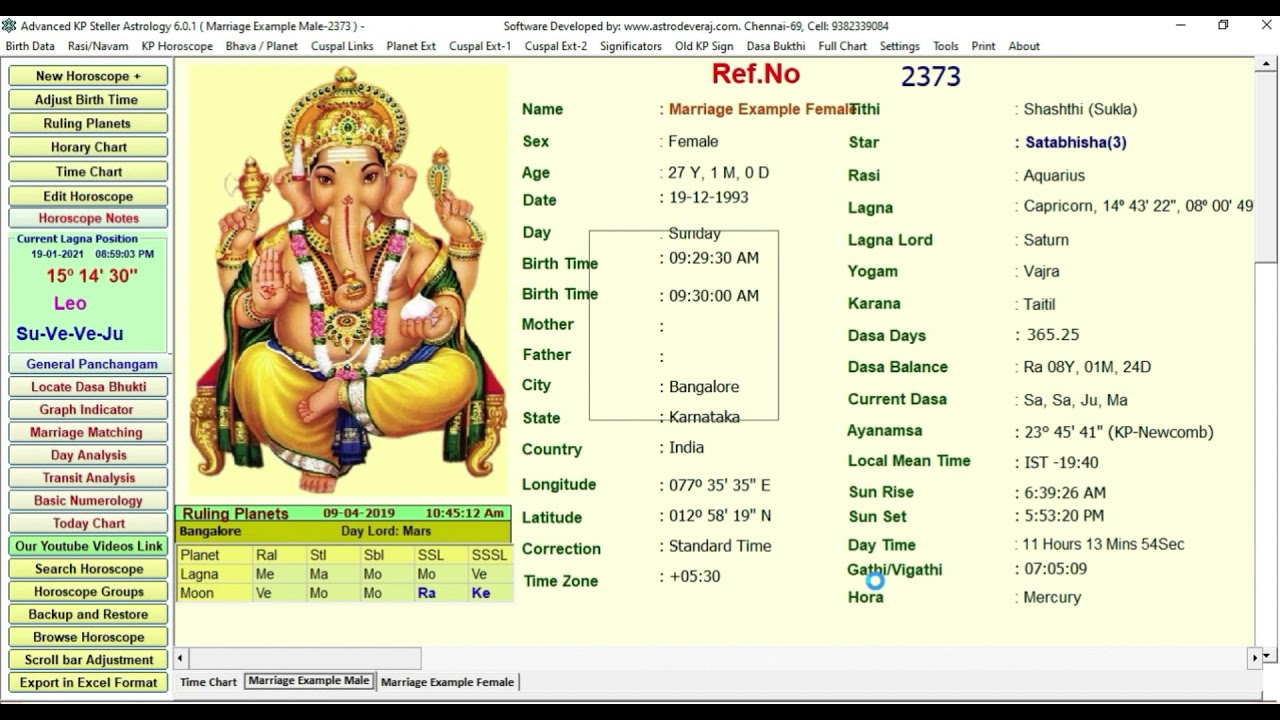Open the Dasa Bukthi menu
Image resolution: width=1280 pixels, height=720 pixels.
tap(776, 46)
